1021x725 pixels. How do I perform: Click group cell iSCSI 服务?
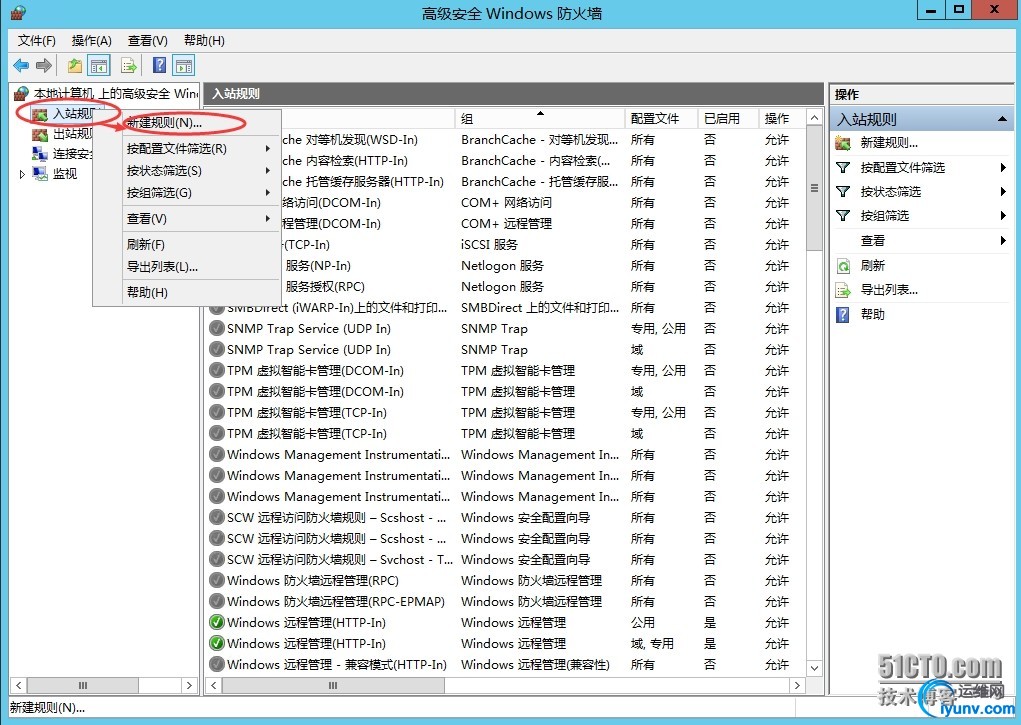point(490,245)
